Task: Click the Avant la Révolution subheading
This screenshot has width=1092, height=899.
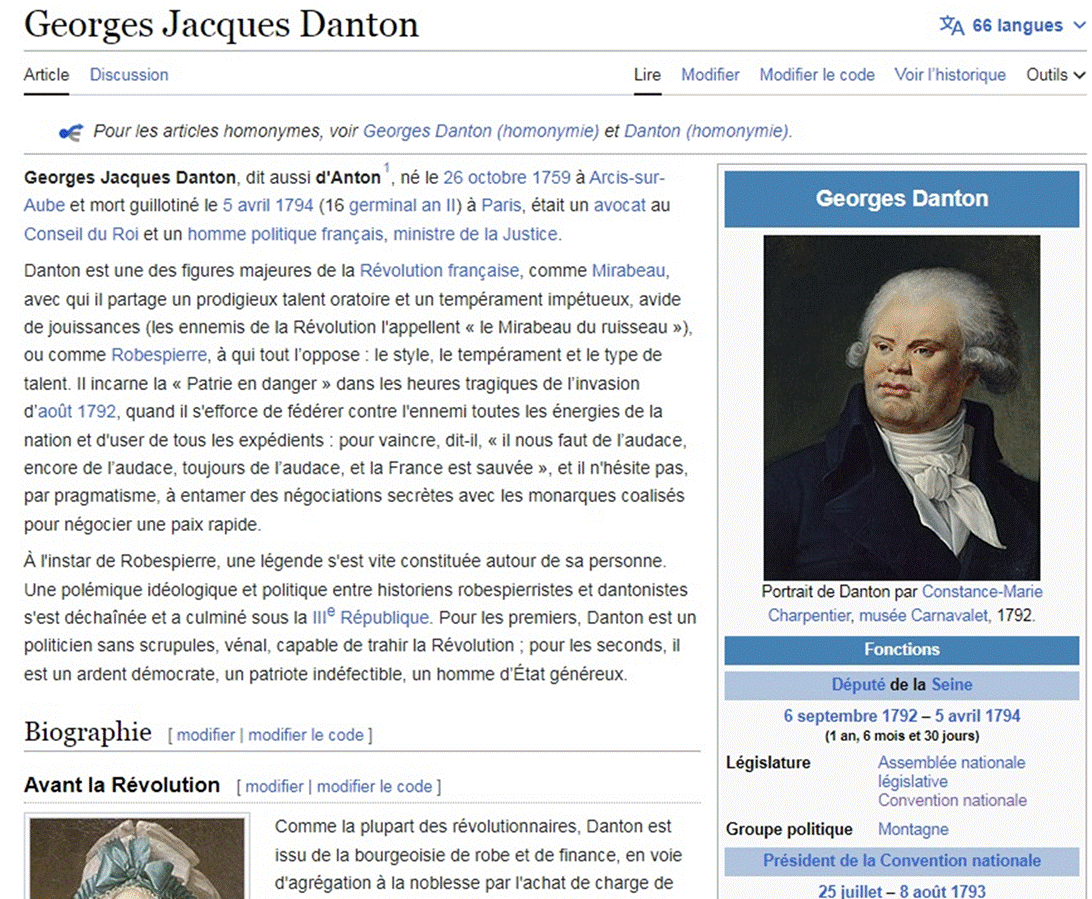Action: pos(122,785)
